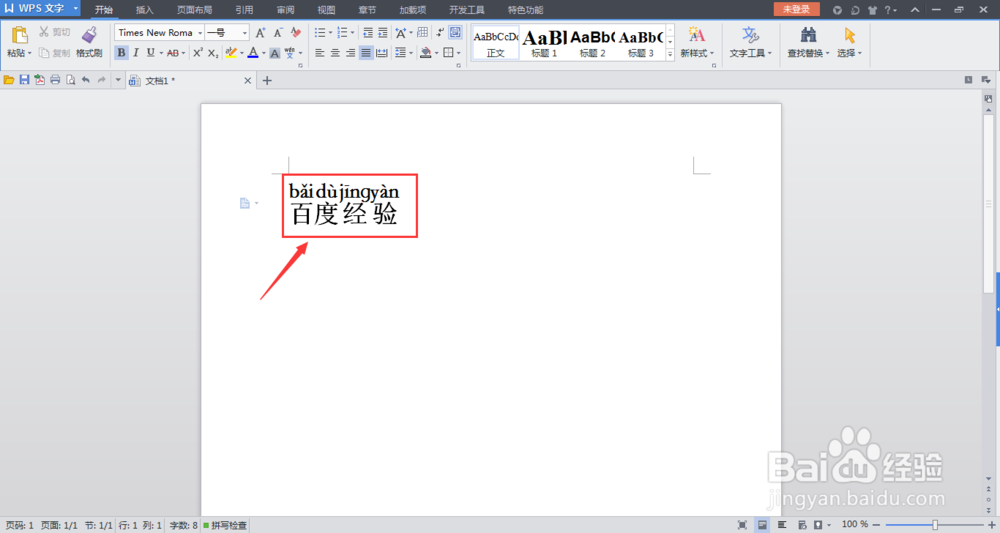
Task: Apply subscript formatting
Action: coord(213,53)
